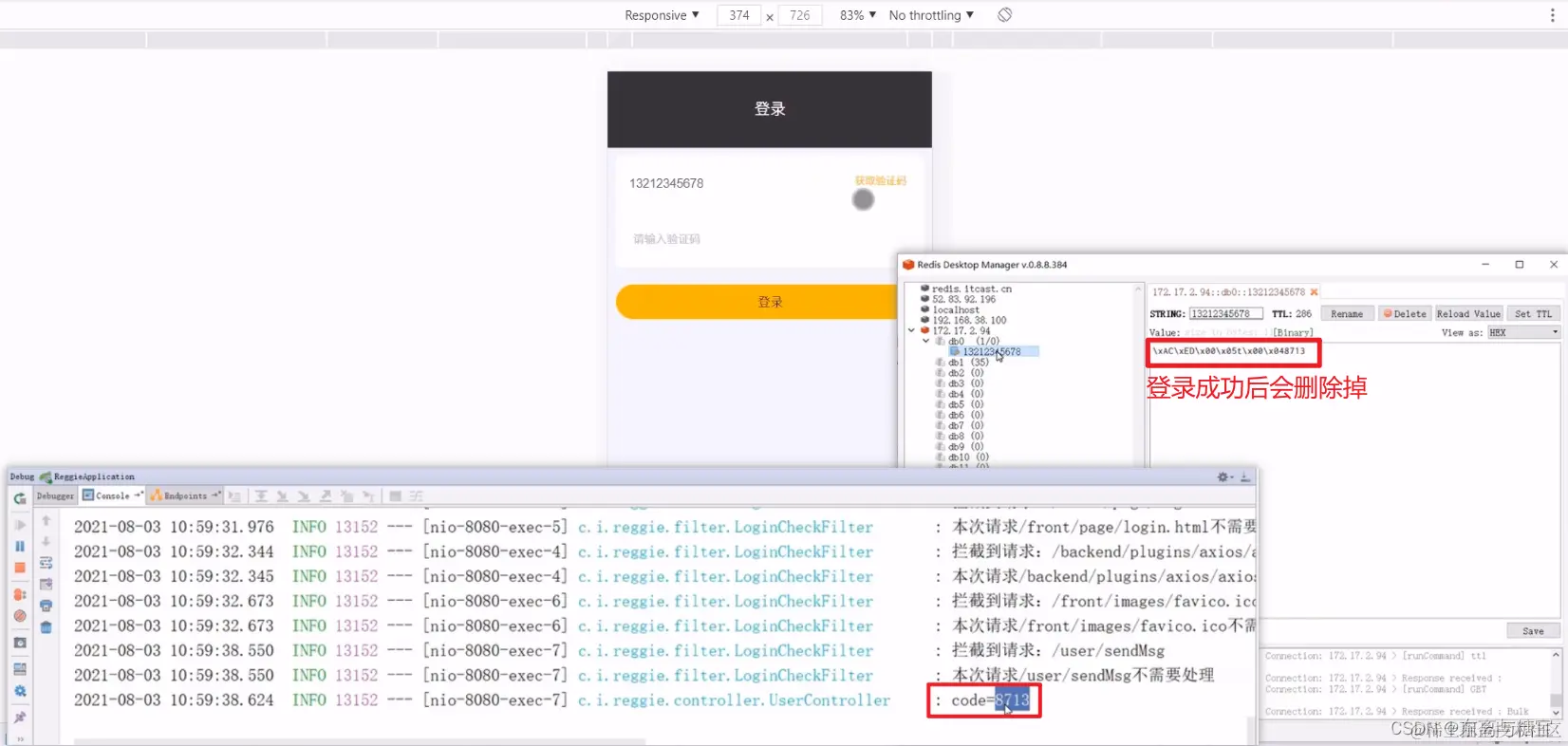Show execution point in debugger toolbar
The height and width of the screenshot is (746, 1568).
click(x=234, y=496)
